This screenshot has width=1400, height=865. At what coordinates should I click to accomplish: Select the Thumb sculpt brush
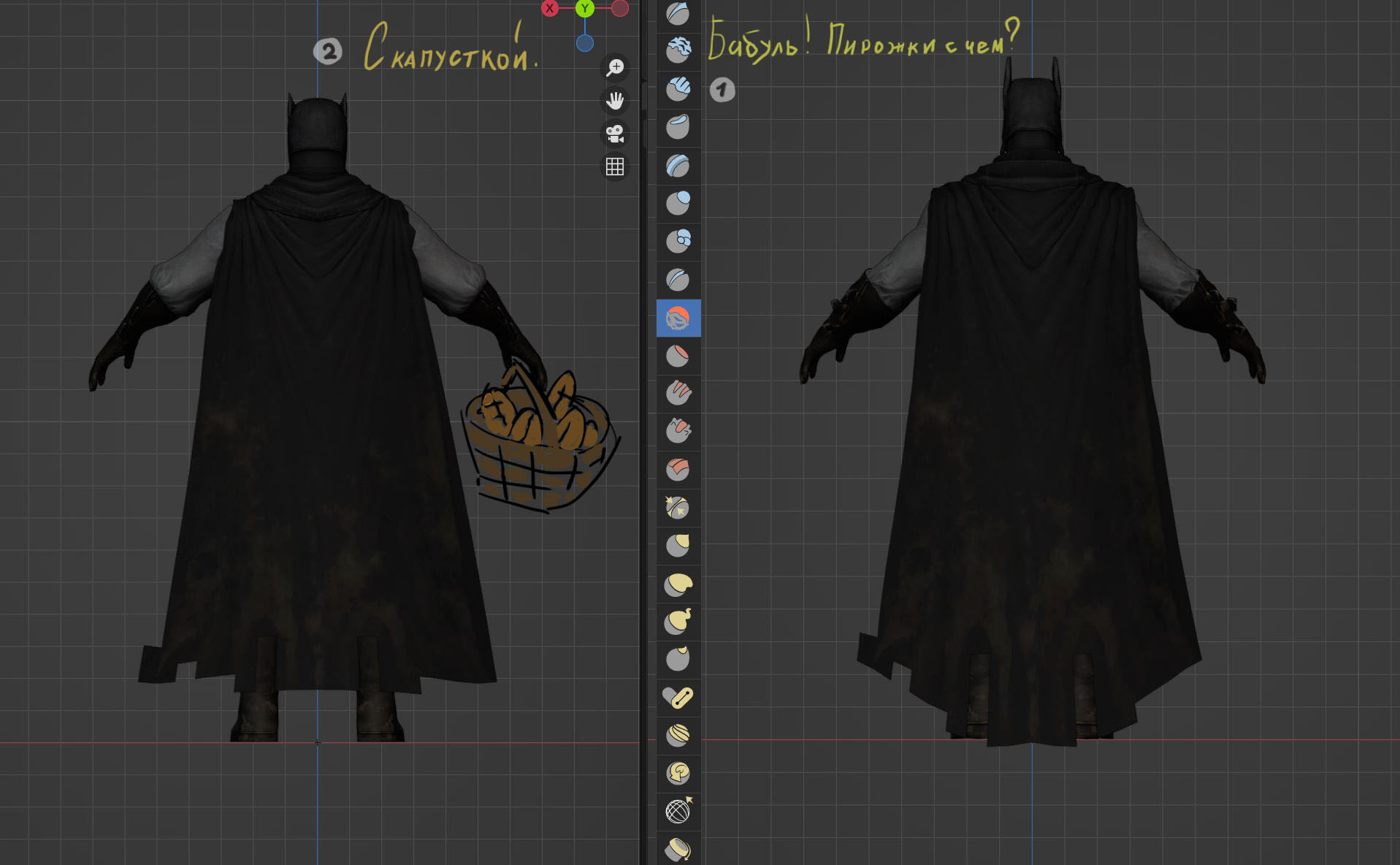(678, 659)
